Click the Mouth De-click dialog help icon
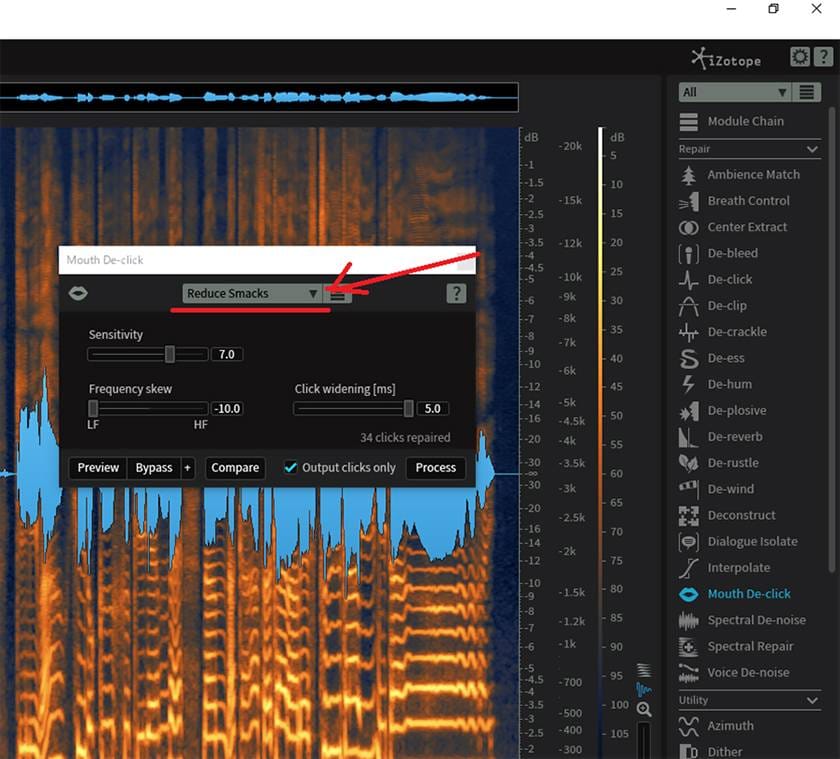This screenshot has height=759, width=840. click(456, 293)
